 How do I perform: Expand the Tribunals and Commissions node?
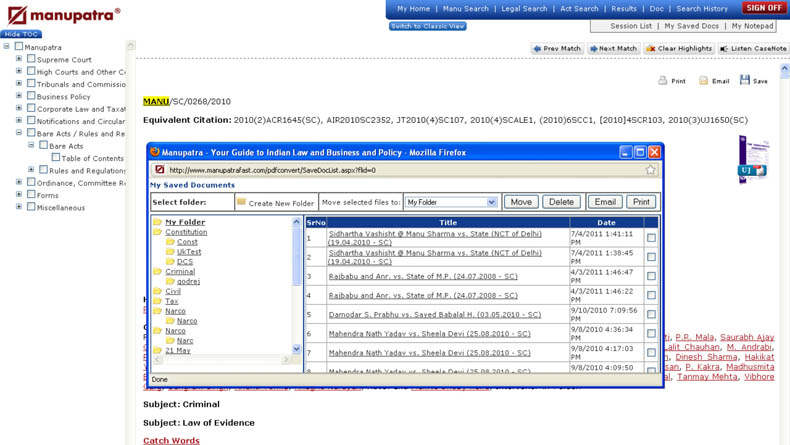(19, 83)
